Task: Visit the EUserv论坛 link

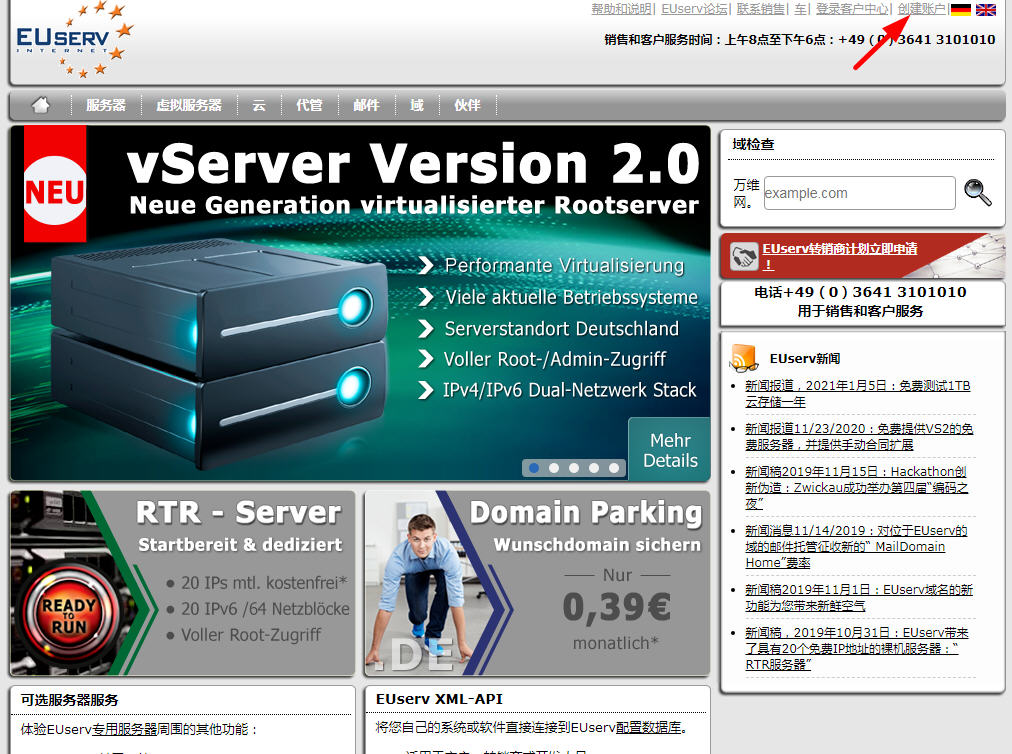Action: tap(694, 9)
